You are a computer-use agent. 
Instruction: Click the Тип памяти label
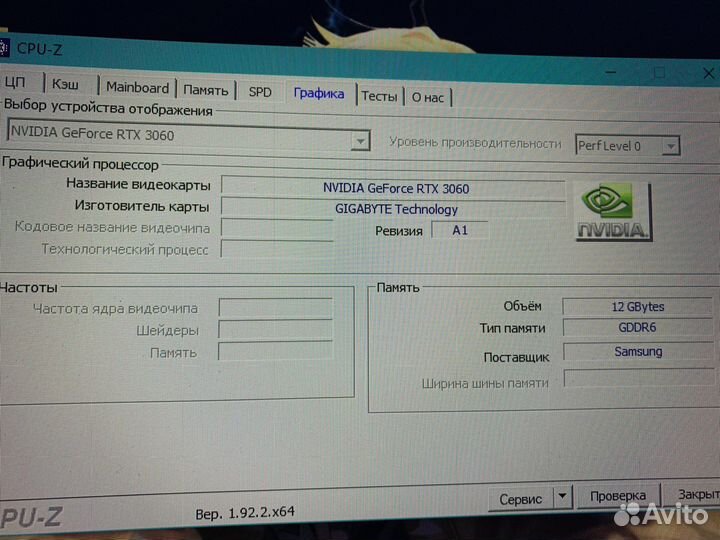(x=512, y=328)
